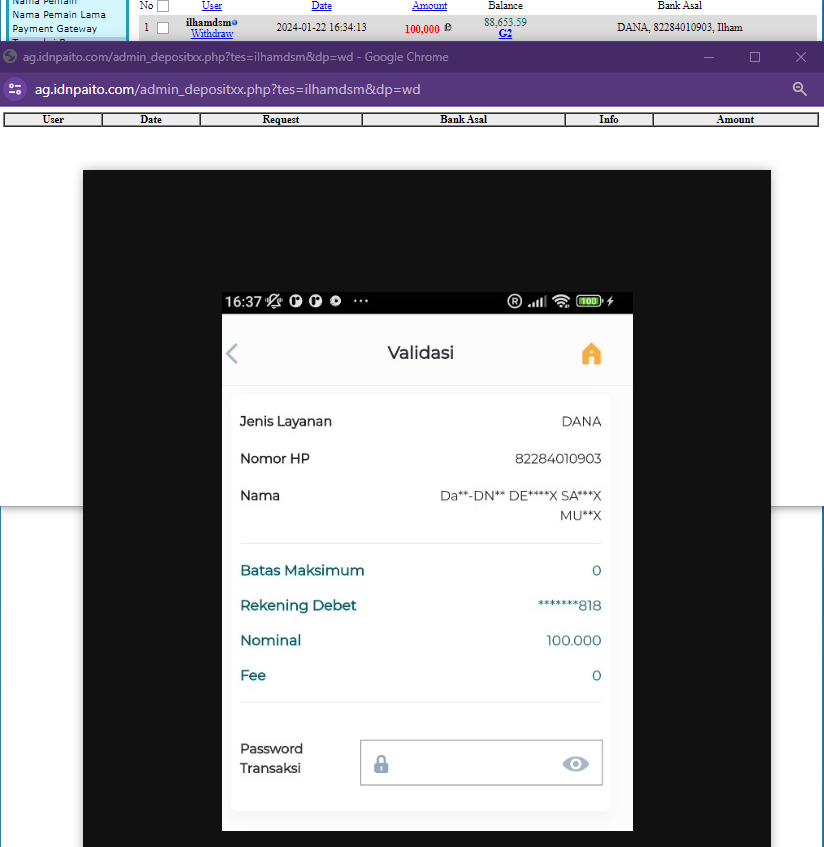Click the Password Transaksi input field

pyautogui.click(x=481, y=762)
